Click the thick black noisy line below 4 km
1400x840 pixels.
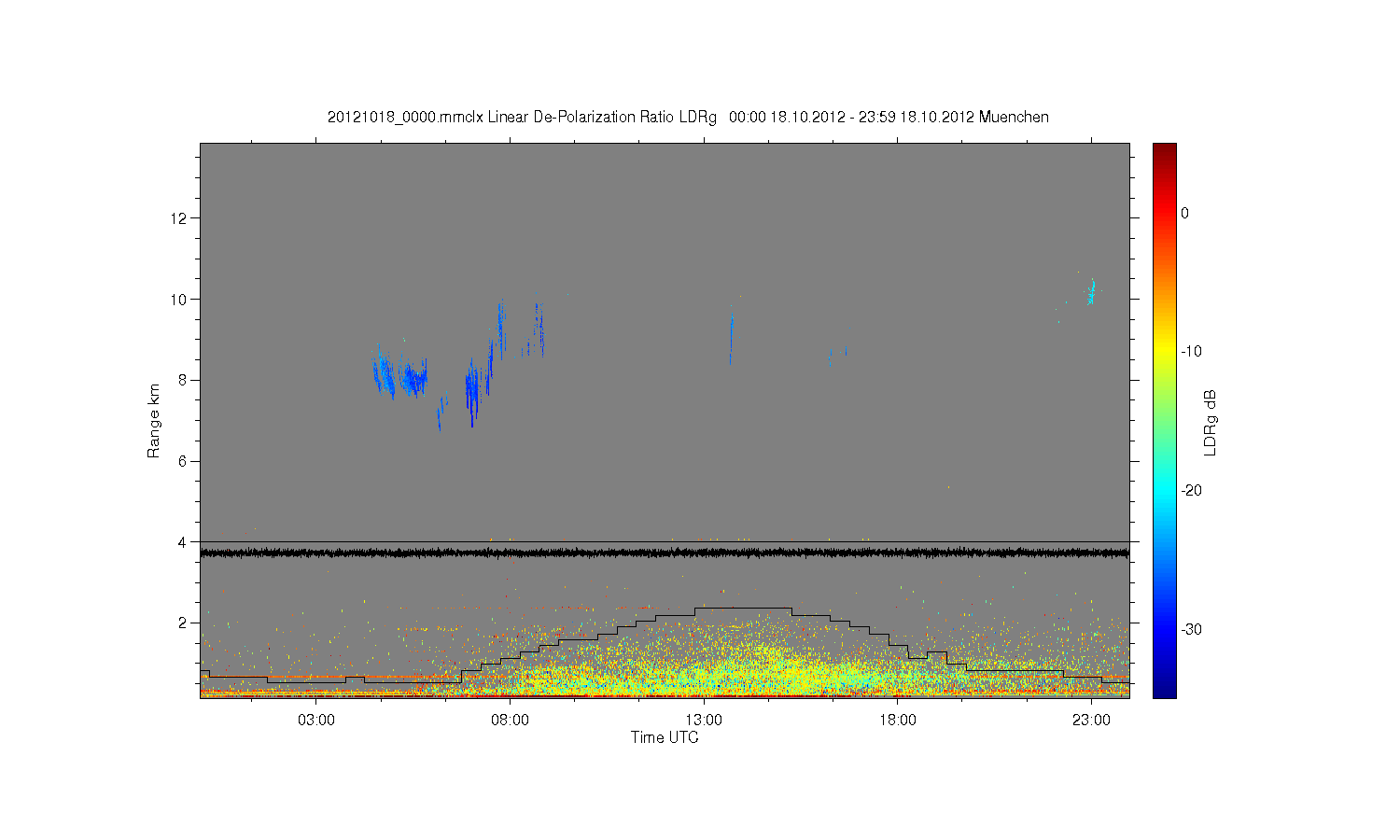tap(665, 553)
